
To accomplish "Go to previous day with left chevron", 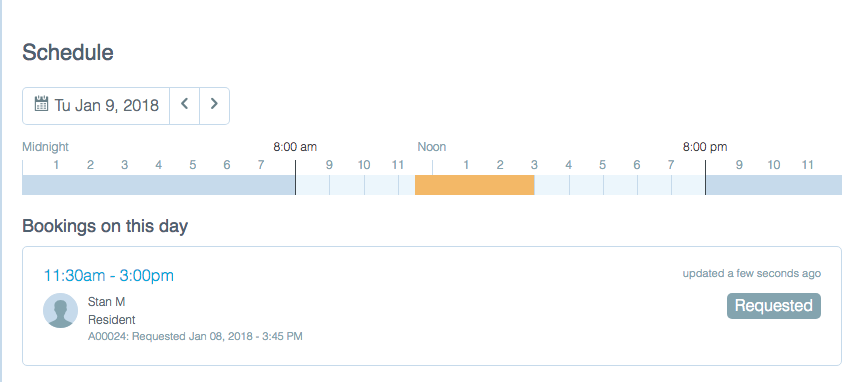I will 184,106.
